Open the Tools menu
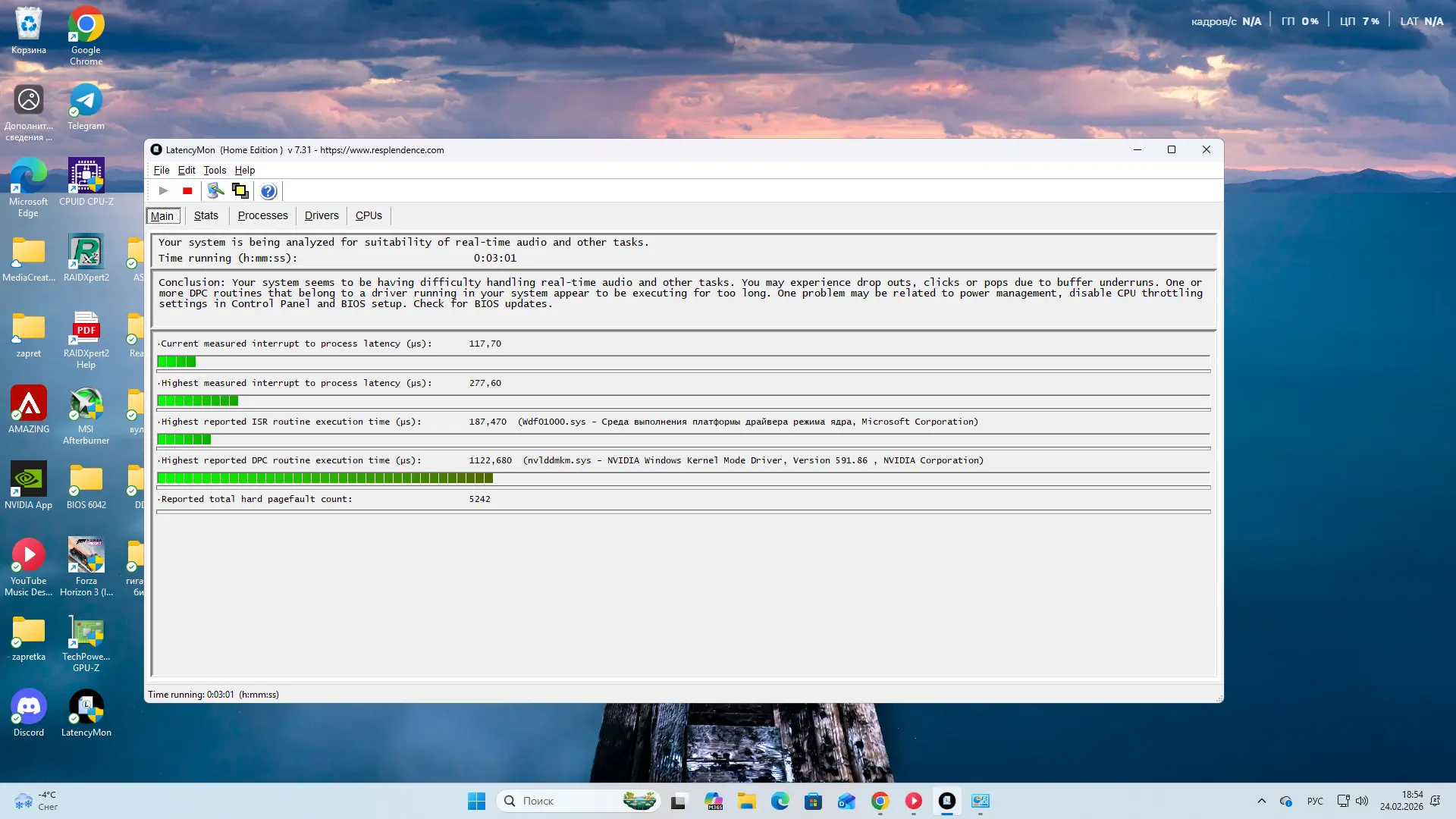Screen dimensions: 1456x819 click(215, 170)
